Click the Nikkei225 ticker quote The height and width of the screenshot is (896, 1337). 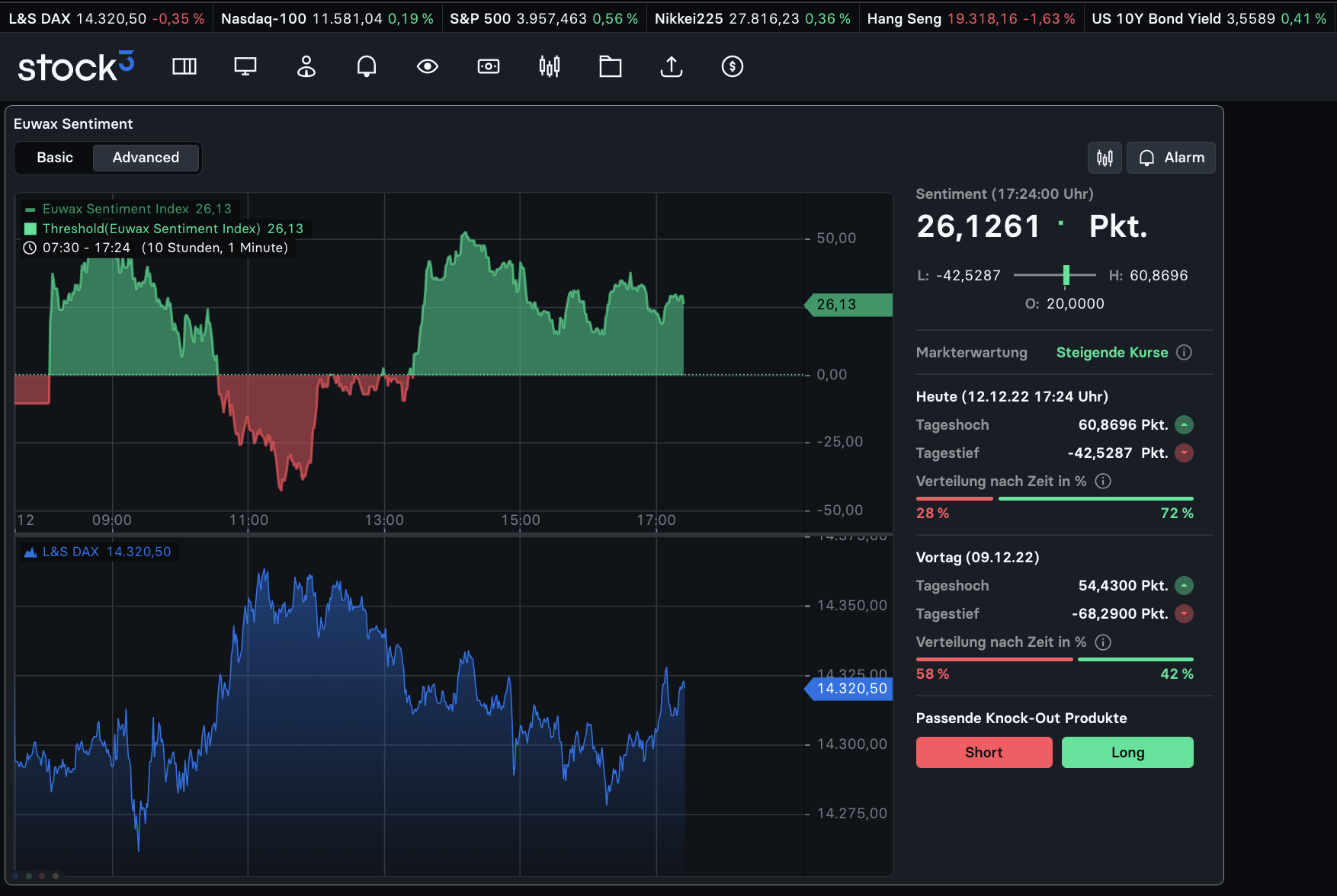[x=752, y=18]
